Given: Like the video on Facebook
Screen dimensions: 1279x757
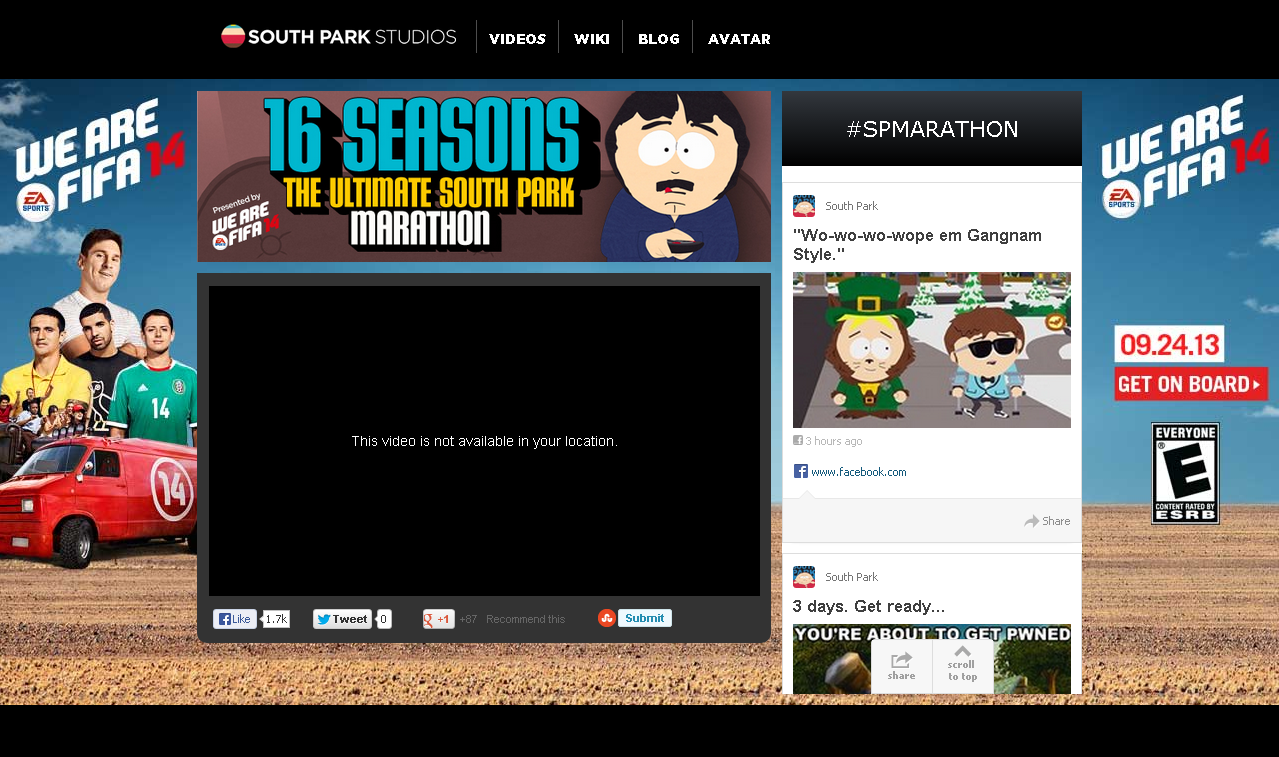Looking at the screenshot, I should [235, 619].
